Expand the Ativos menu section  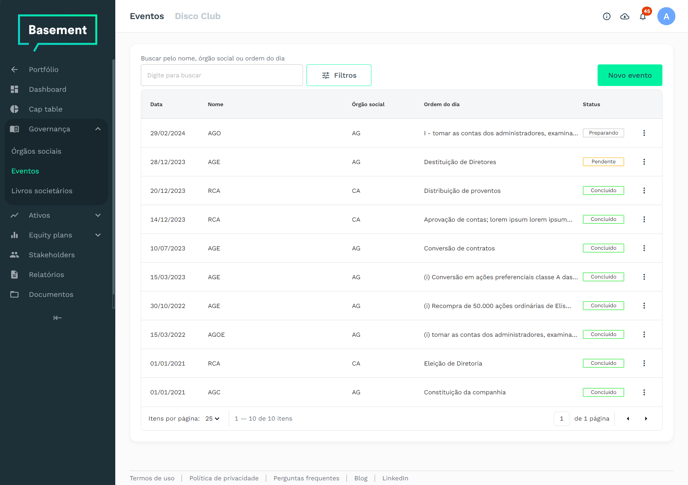(x=98, y=215)
